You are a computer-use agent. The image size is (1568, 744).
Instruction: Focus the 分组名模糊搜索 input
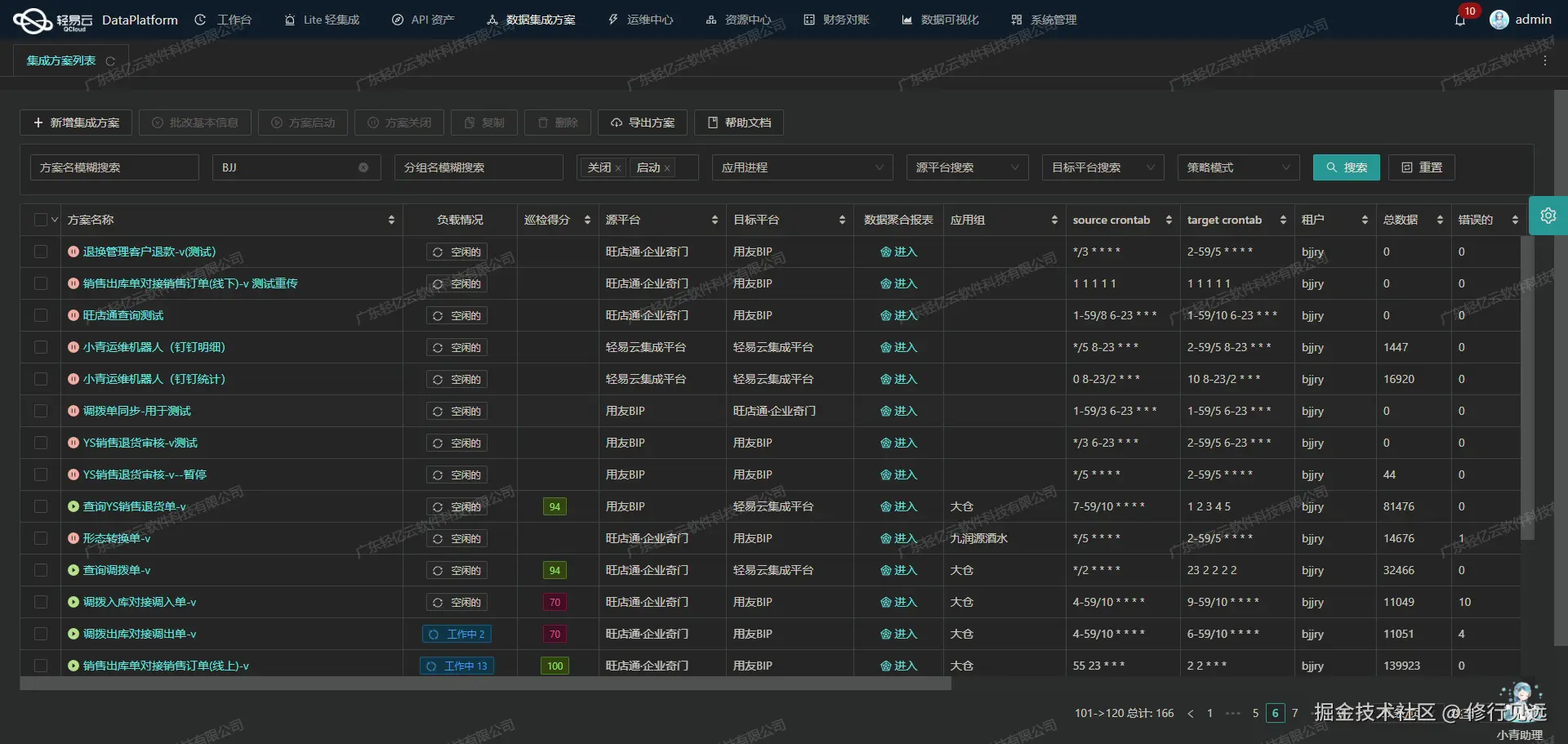click(479, 167)
